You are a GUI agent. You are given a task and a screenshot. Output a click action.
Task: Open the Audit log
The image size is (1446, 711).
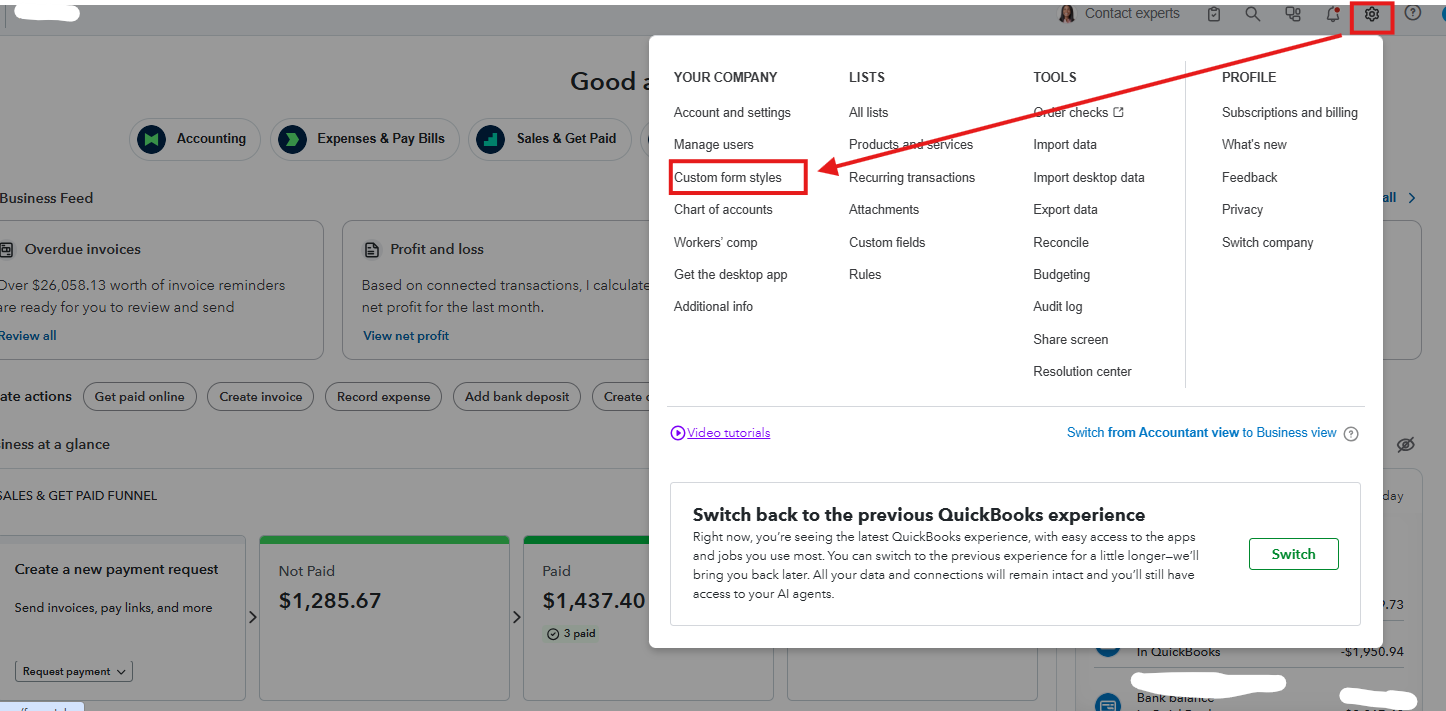(1058, 306)
